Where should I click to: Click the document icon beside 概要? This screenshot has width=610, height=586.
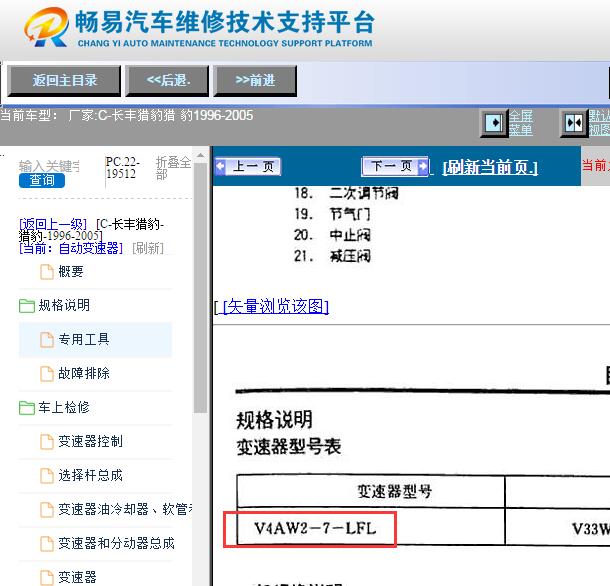coord(47,272)
